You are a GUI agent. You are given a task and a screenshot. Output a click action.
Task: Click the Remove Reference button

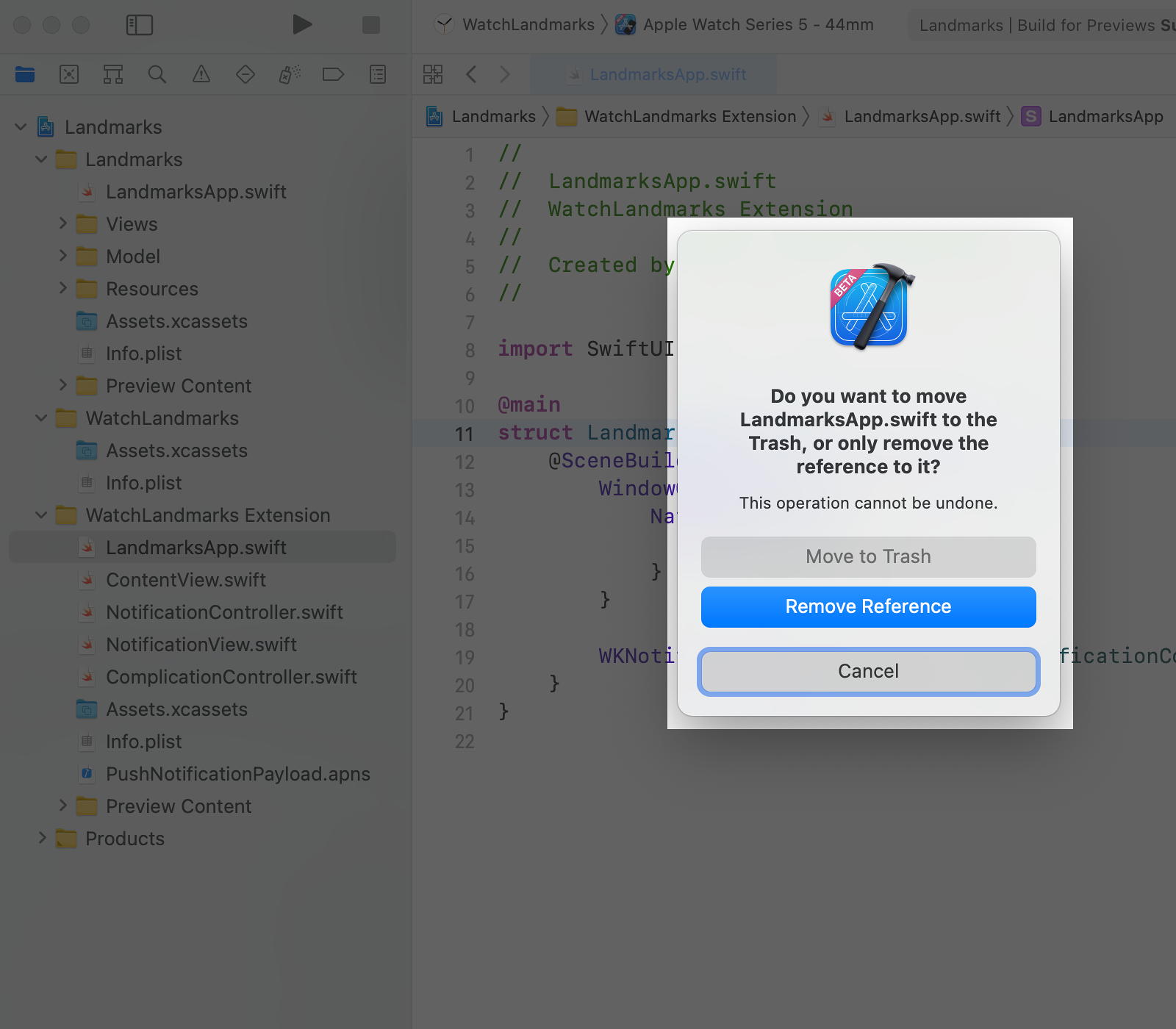point(868,606)
